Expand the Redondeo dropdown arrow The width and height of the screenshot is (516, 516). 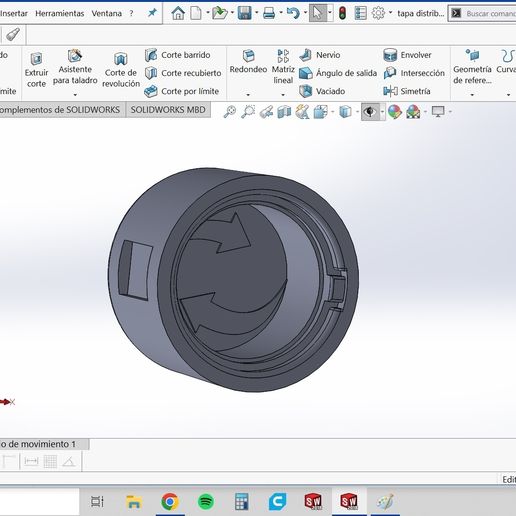pos(248,95)
